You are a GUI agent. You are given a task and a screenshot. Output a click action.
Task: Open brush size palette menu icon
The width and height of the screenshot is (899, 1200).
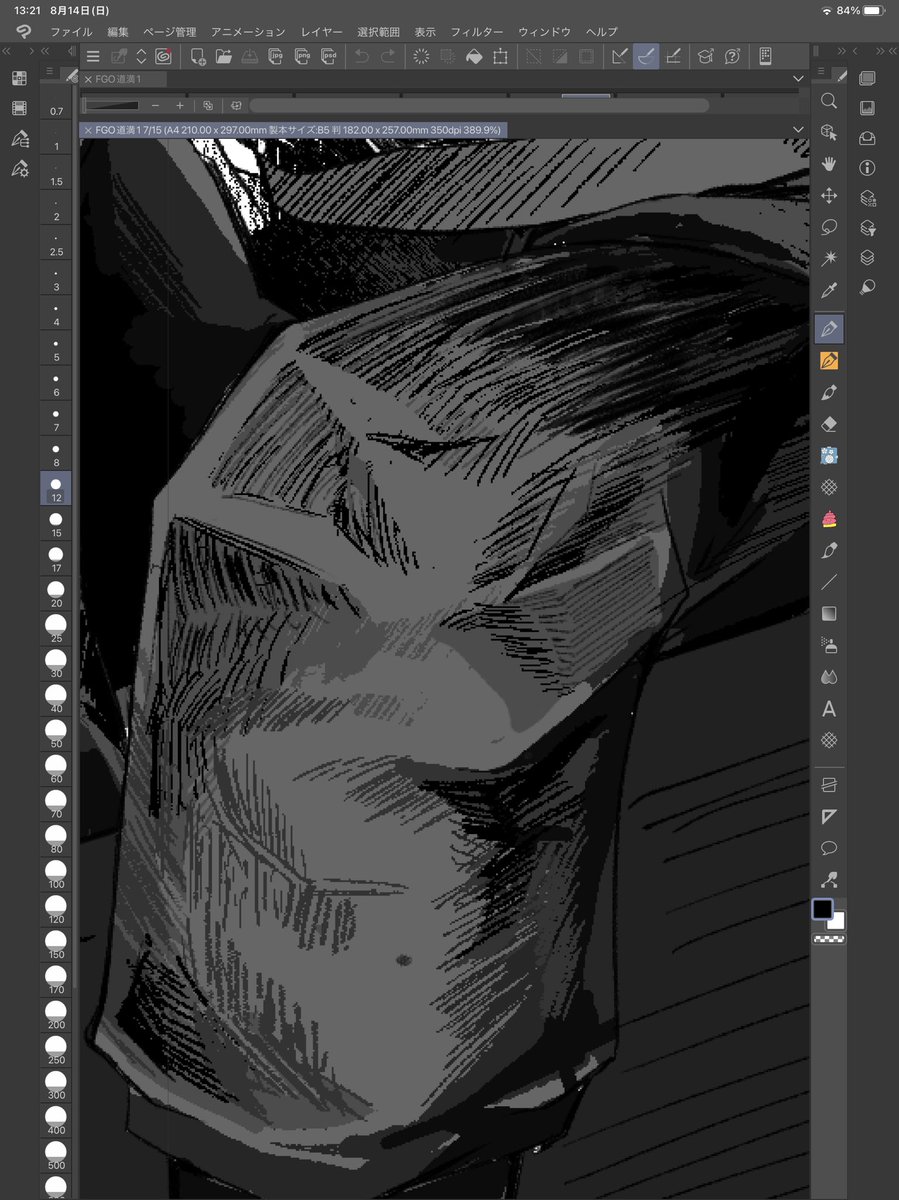pos(49,71)
